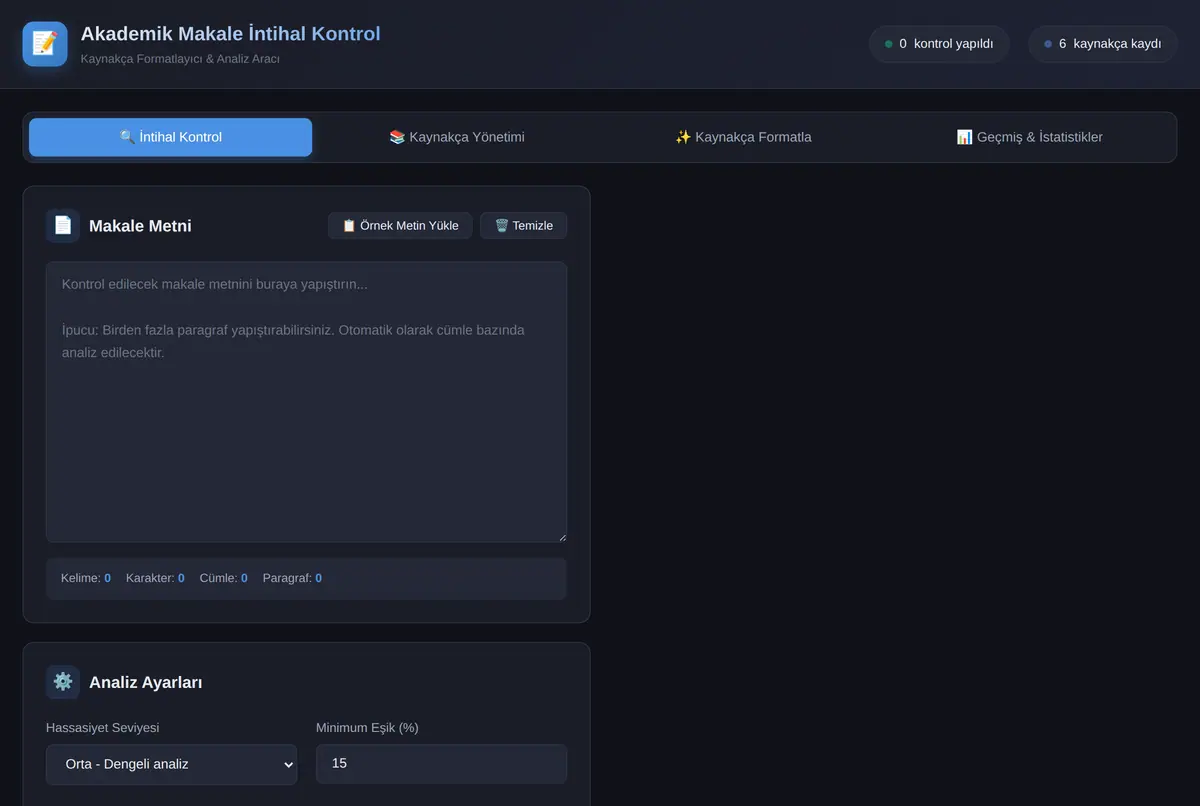Open the Geçmiş & İstatistikler tab
Screen dimensions: 1200x806
pos(1029,137)
